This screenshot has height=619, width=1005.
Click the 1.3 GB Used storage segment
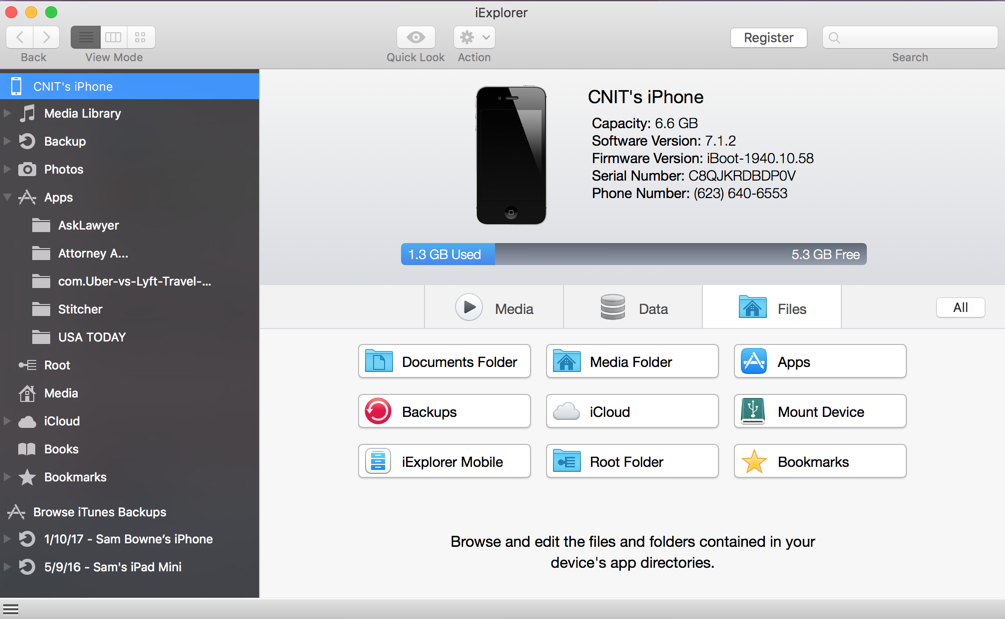pyautogui.click(x=448, y=254)
